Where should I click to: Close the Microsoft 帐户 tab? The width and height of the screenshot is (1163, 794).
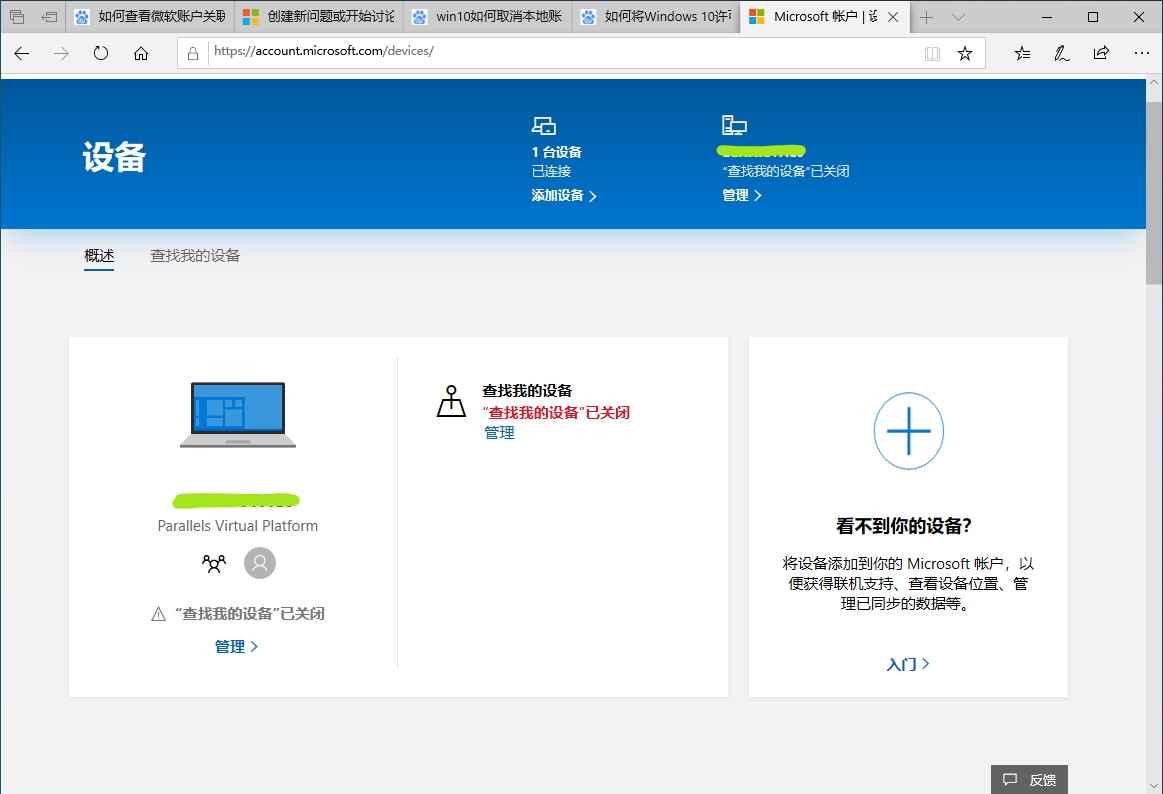point(894,17)
